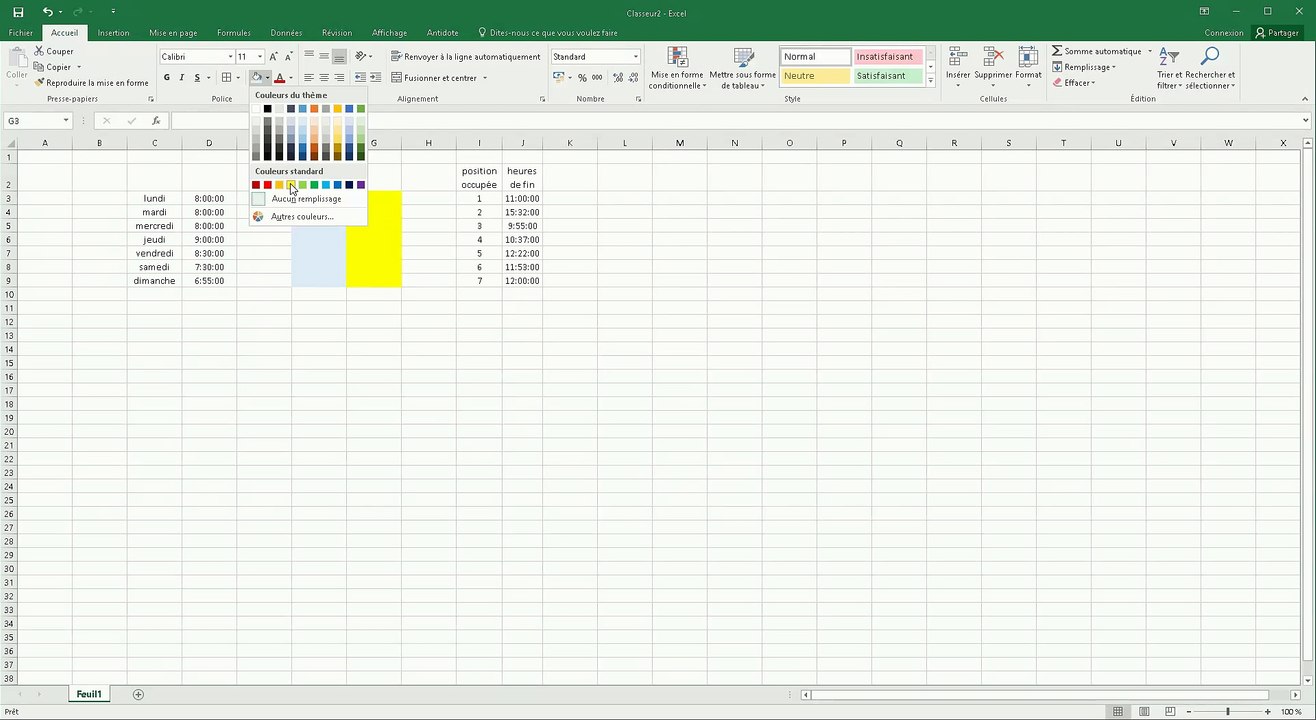This screenshot has height=720, width=1316.
Task: Toggle right text alignment
Action: click(339, 77)
